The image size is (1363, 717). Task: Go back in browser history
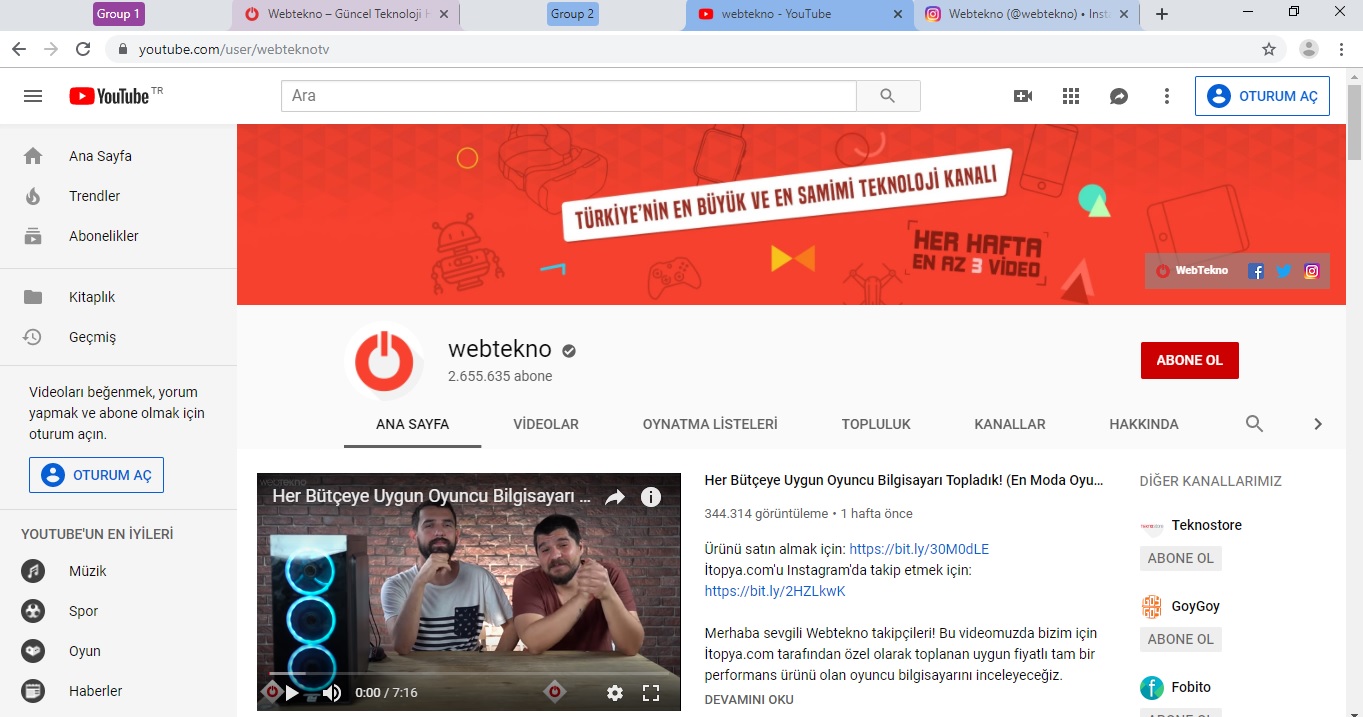19,49
